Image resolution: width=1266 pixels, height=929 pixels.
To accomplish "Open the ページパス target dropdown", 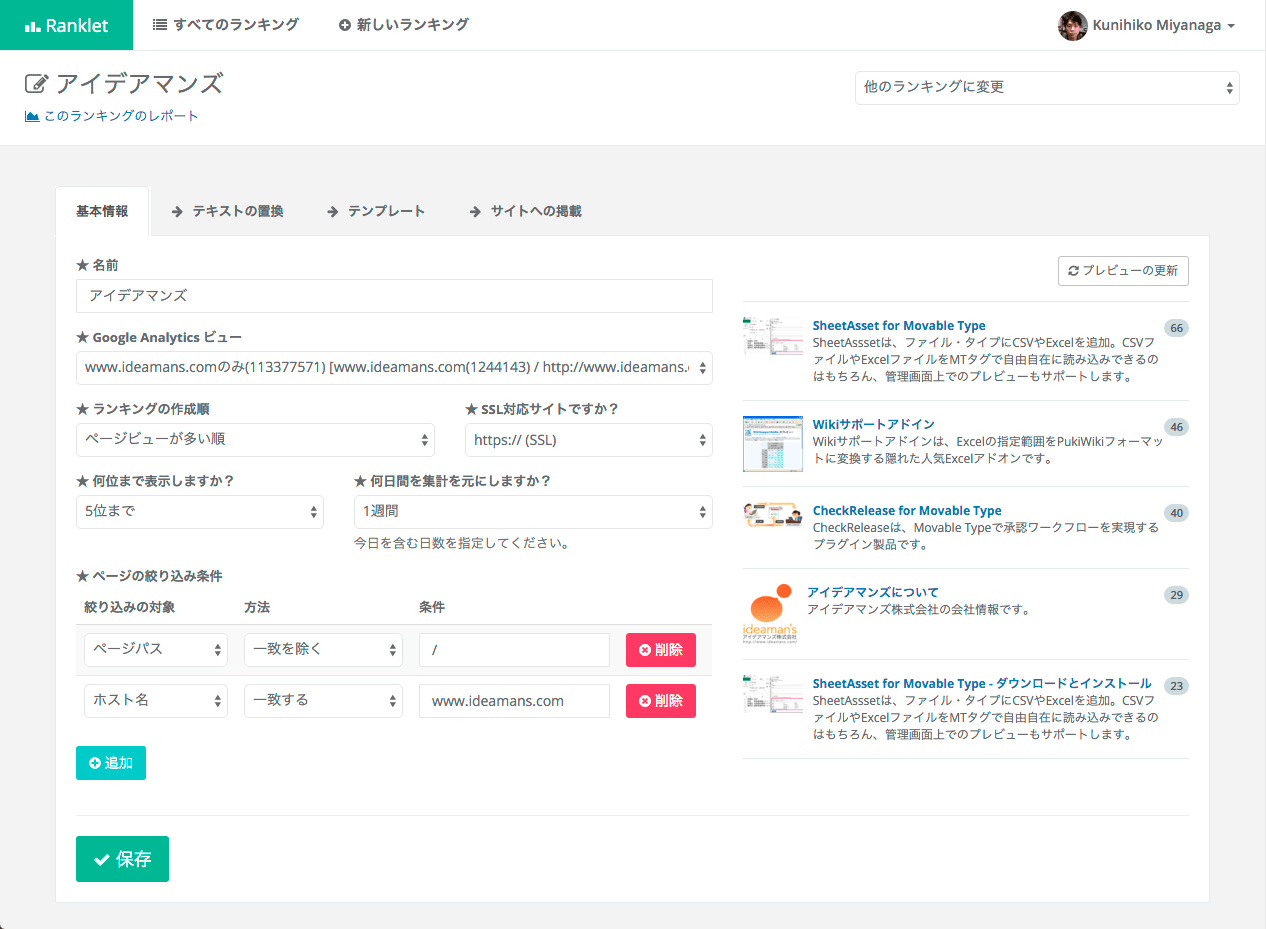I will click(156, 649).
